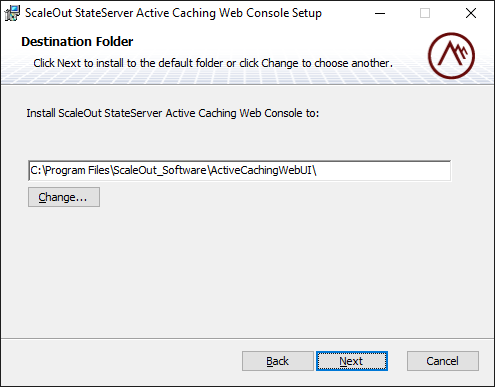Click the grid-patterned header banner background

233,76
